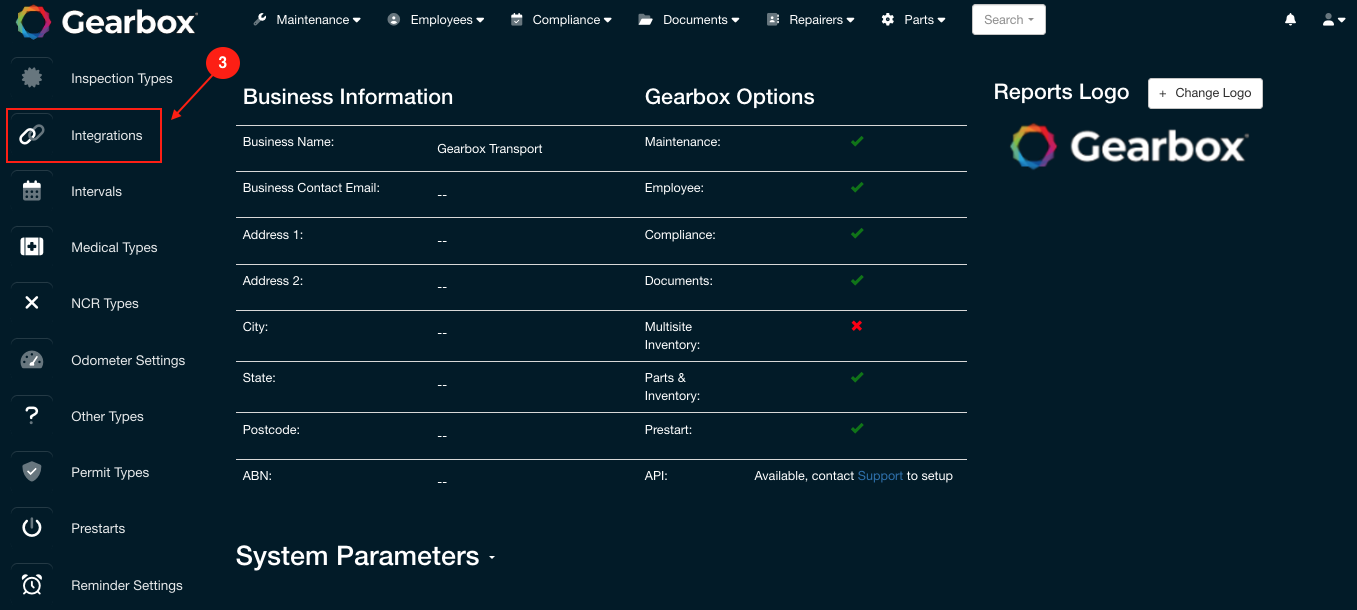
Task: Click the Prestart enabled check mark
Action: (857, 428)
